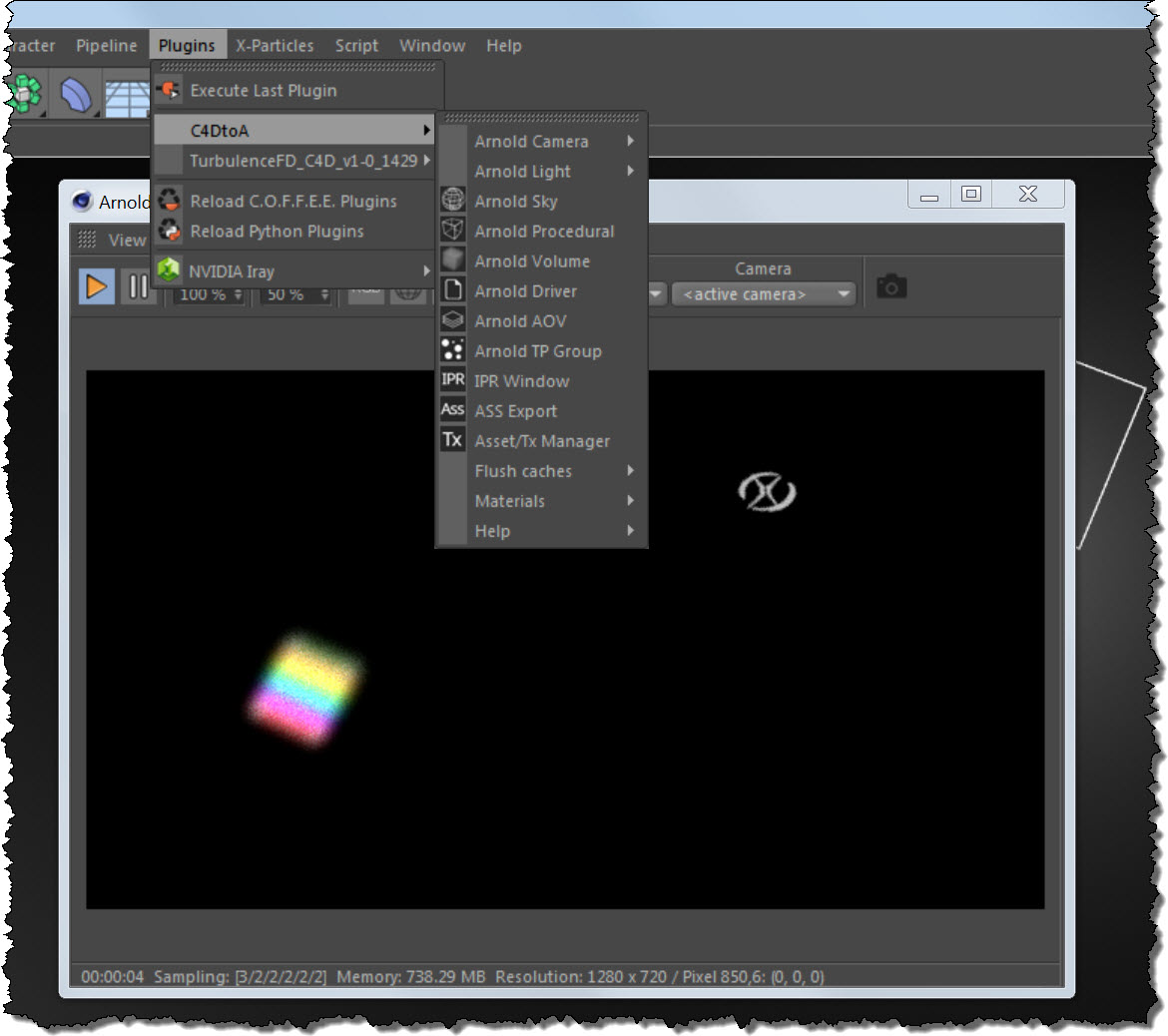Click the Arnold Volume icon

pyautogui.click(x=453, y=260)
